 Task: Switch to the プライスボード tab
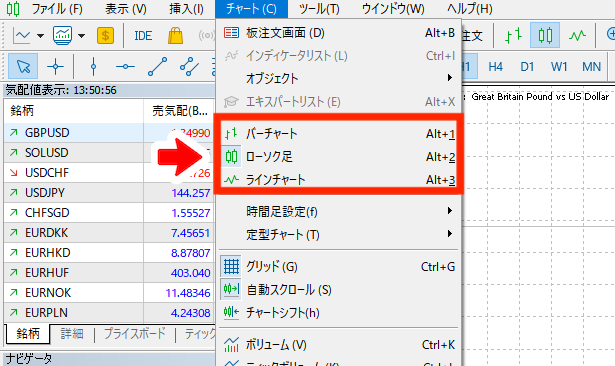pyautogui.click(x=134, y=333)
